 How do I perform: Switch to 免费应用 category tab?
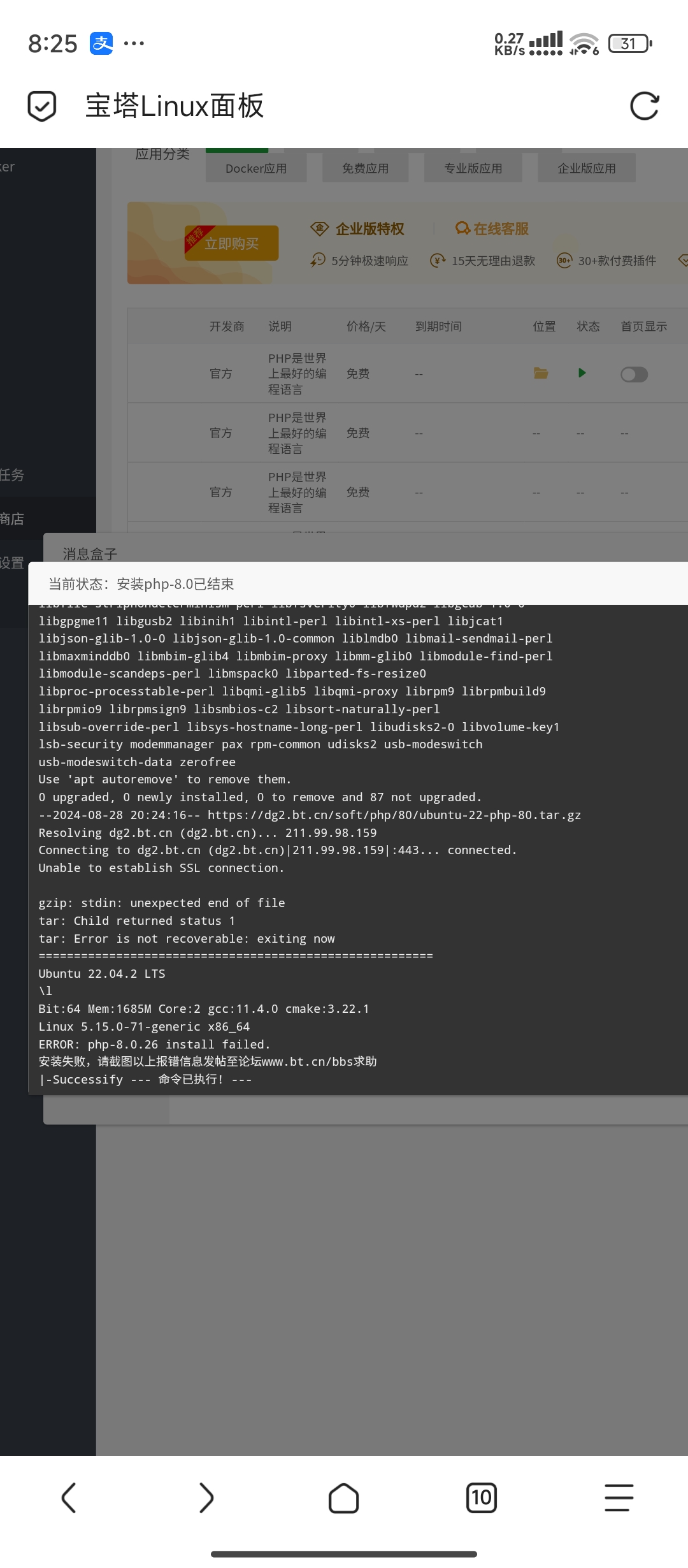366,168
